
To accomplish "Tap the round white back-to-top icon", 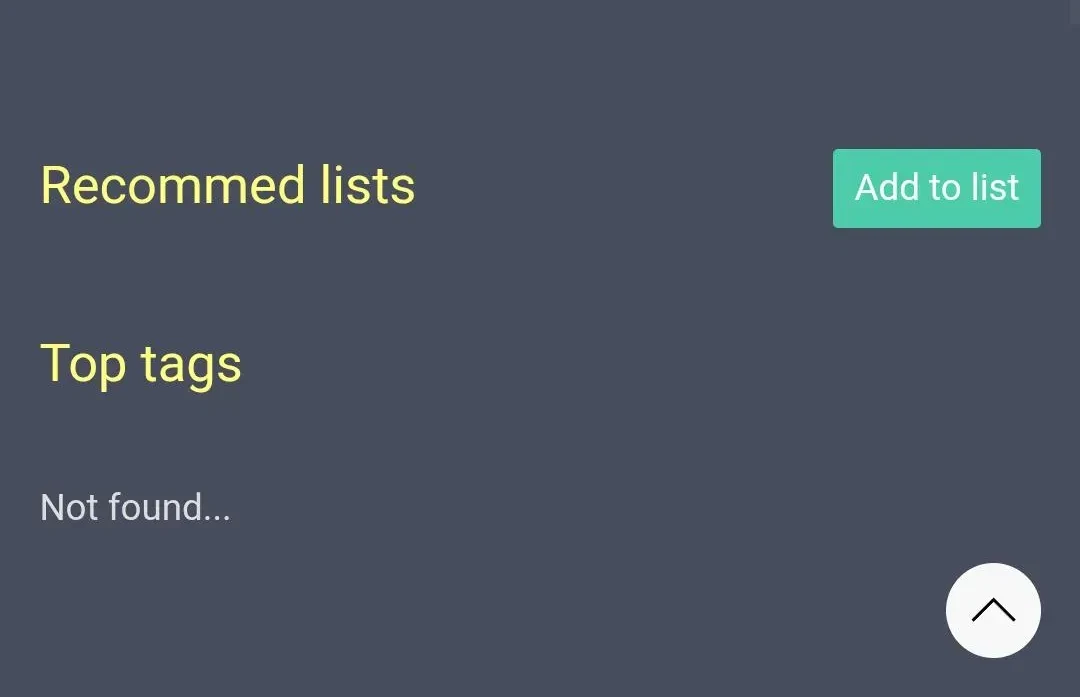I will [993, 610].
